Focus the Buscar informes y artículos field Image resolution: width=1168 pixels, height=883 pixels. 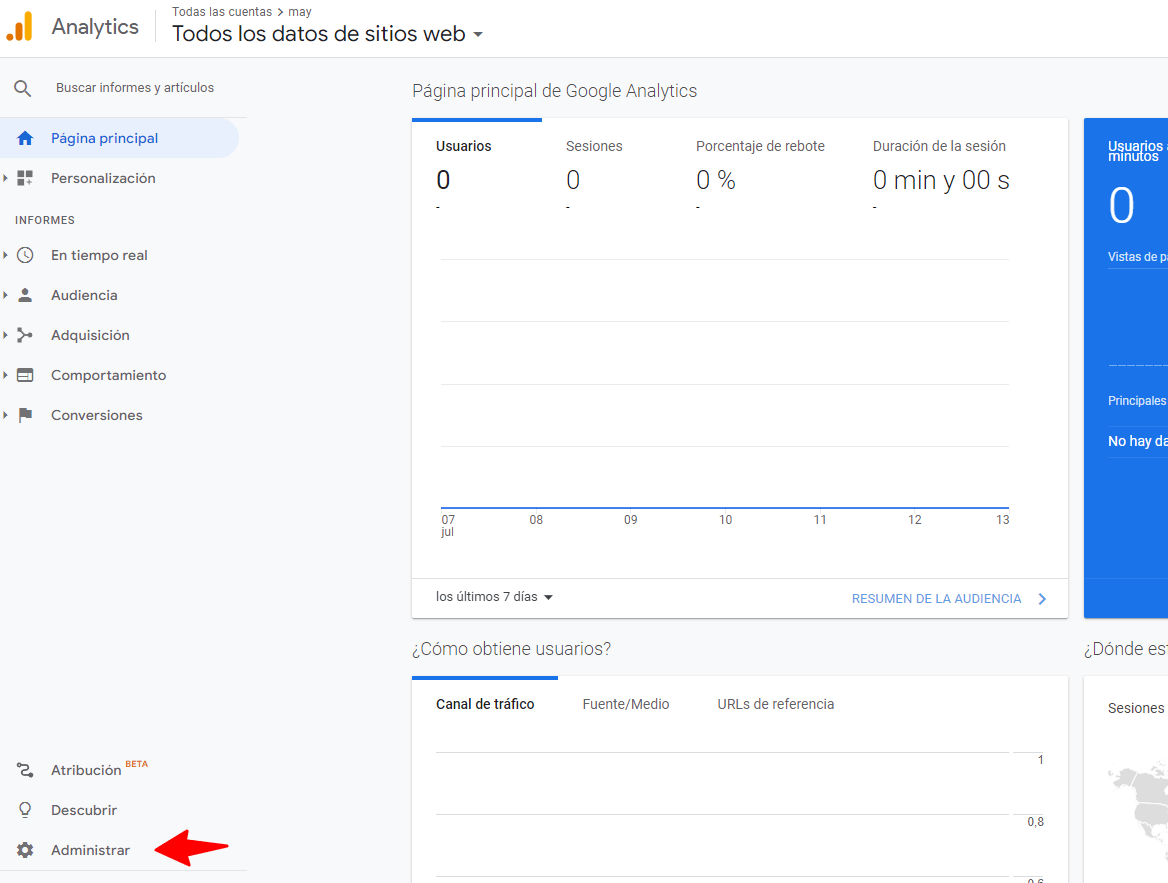(135, 88)
